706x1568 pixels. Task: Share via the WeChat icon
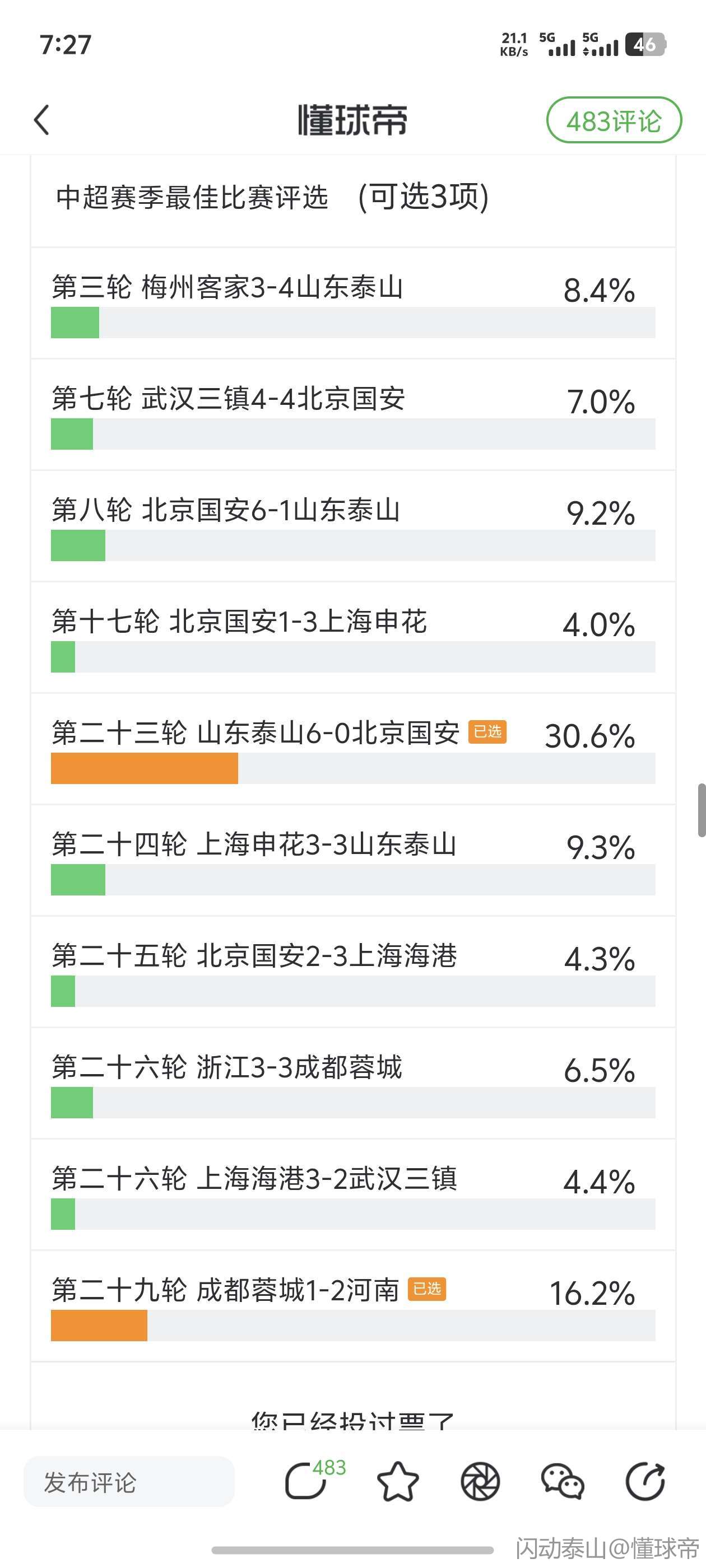pos(562,1481)
